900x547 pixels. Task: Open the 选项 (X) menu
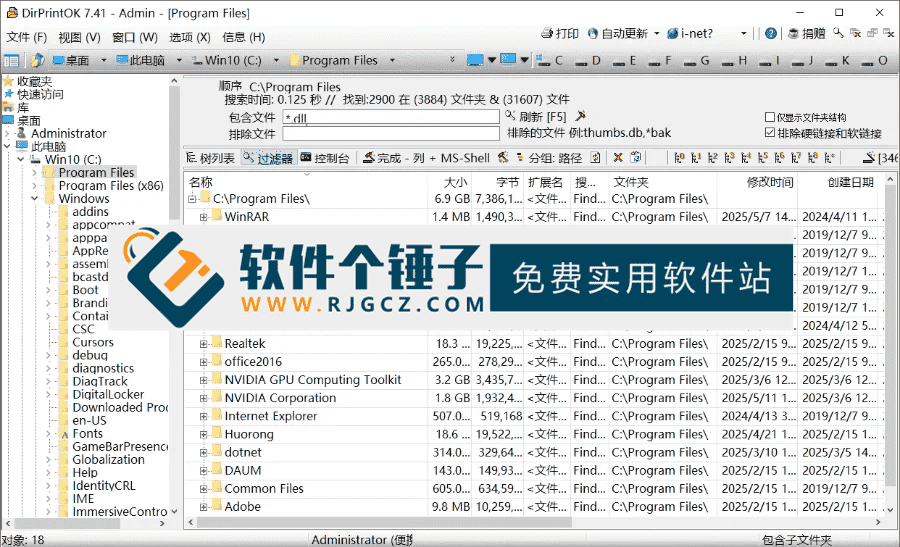(190, 37)
